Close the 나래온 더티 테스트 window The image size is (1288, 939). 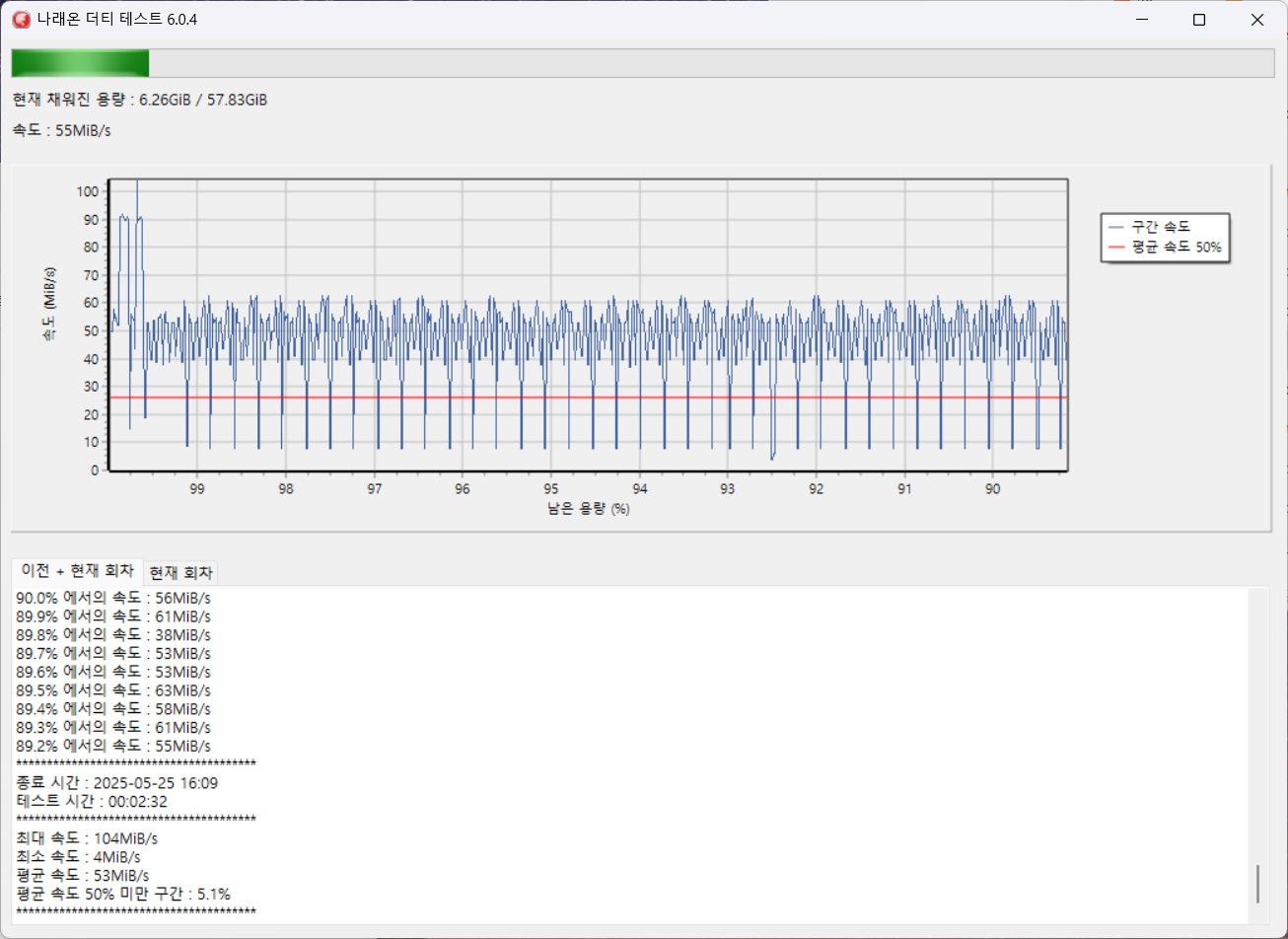(x=1257, y=20)
